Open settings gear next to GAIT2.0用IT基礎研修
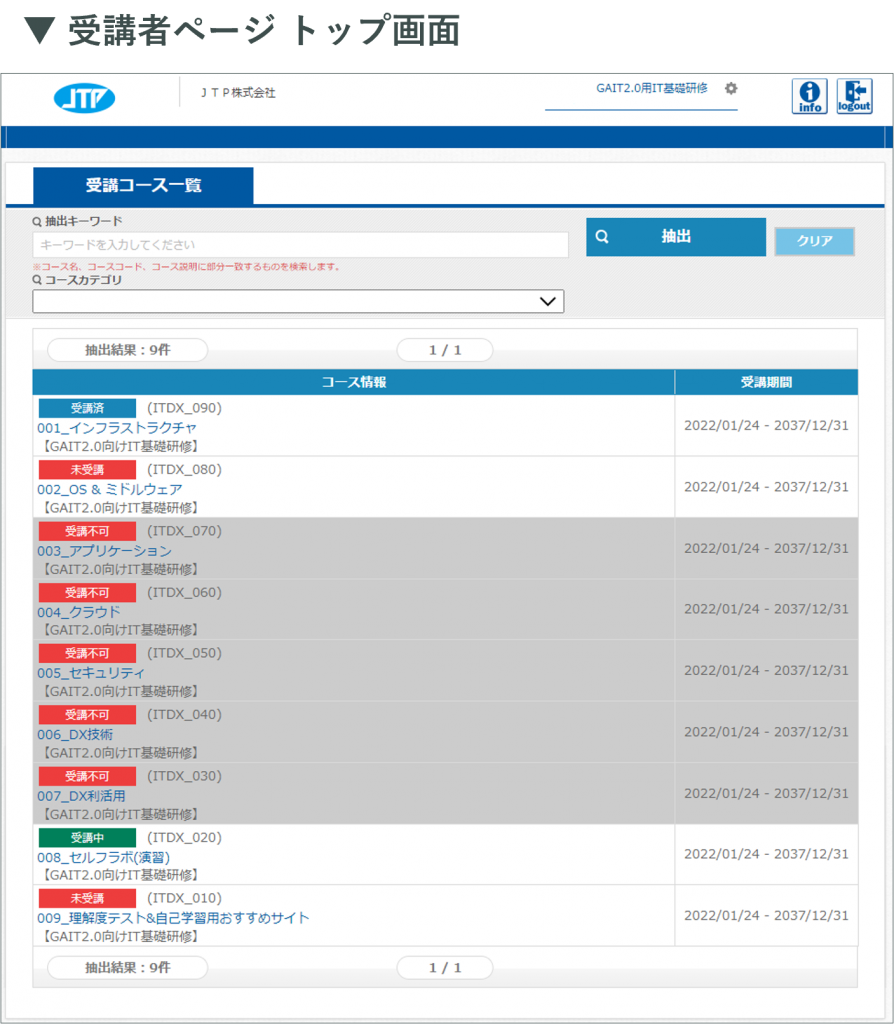 [x=731, y=88]
